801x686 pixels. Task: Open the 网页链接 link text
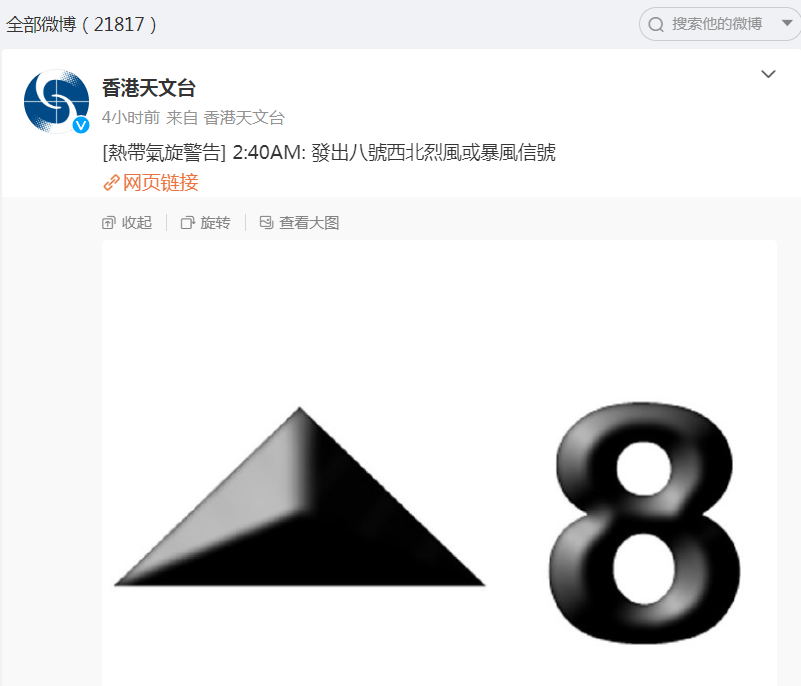pyautogui.click(x=160, y=182)
